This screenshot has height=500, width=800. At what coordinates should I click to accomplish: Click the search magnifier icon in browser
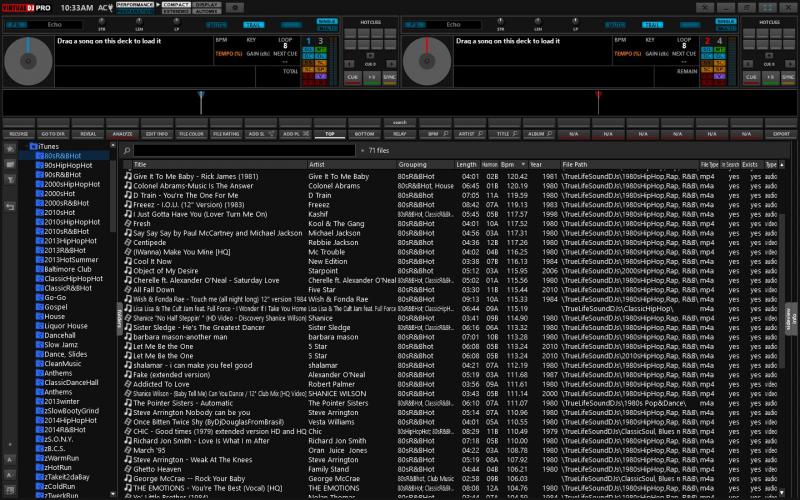[127, 151]
